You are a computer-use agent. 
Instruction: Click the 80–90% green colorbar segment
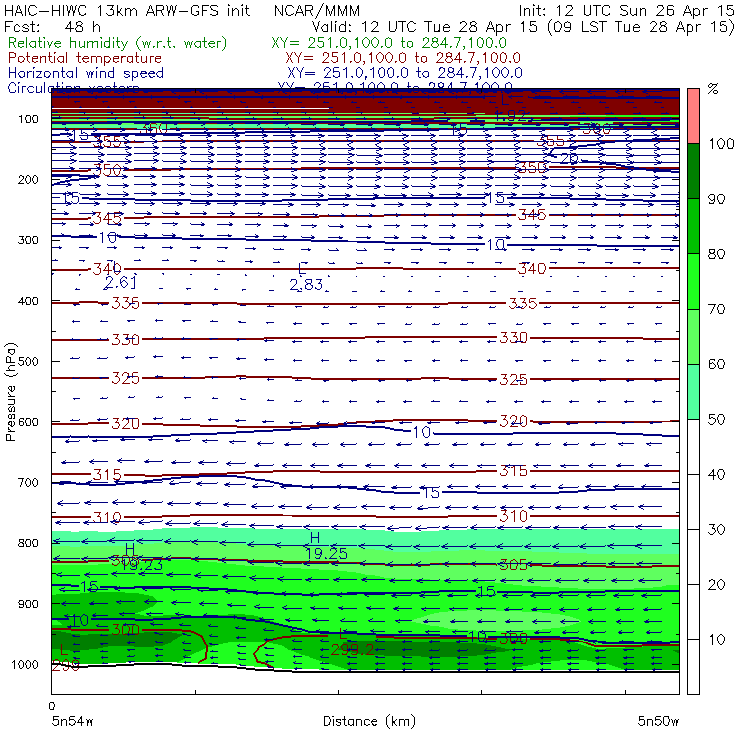693,226
